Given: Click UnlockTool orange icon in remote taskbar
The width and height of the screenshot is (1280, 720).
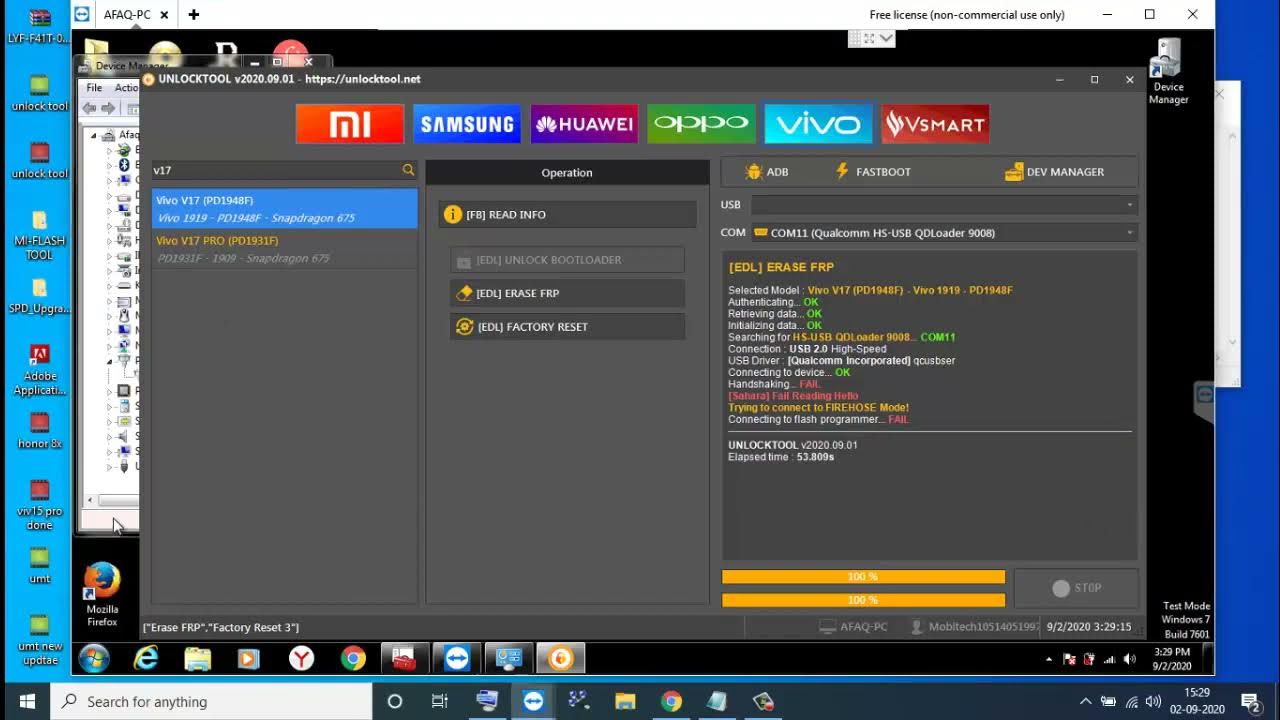Looking at the screenshot, I should [560, 658].
